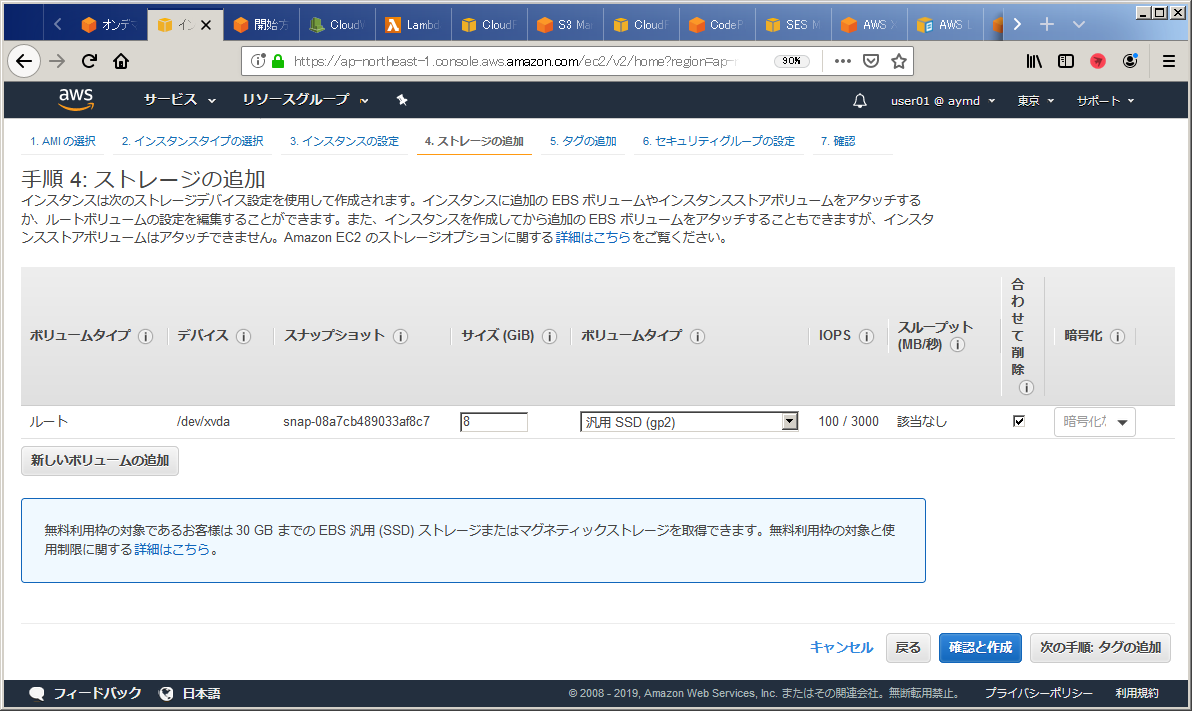Open the user01 @ aymd account menu
Screen dimensions: 1192x711
coord(943,100)
